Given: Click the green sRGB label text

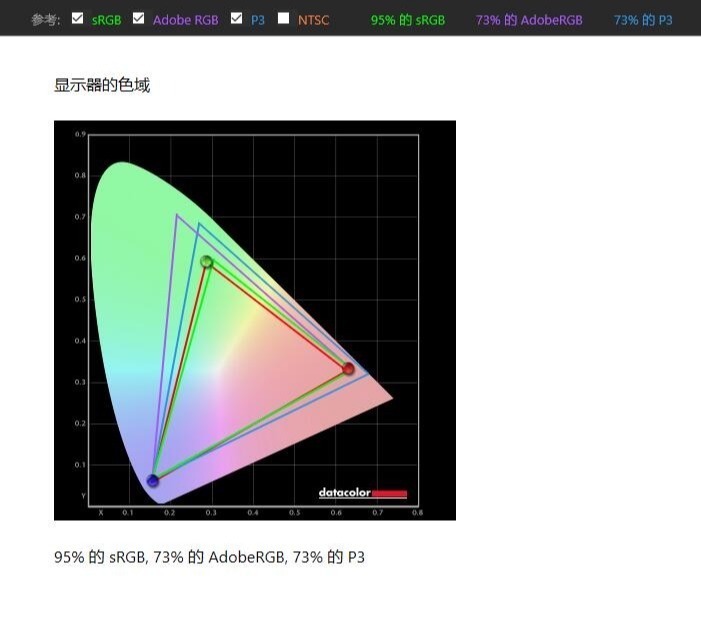Looking at the screenshot, I should point(106,20).
